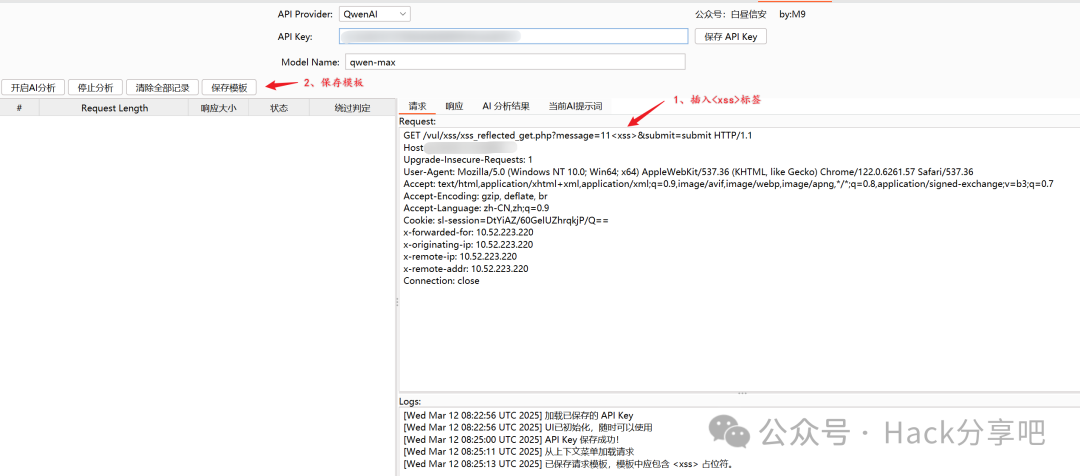The height and width of the screenshot is (476, 1080).
Task: Sort by the # column header
Action: click(x=19, y=108)
